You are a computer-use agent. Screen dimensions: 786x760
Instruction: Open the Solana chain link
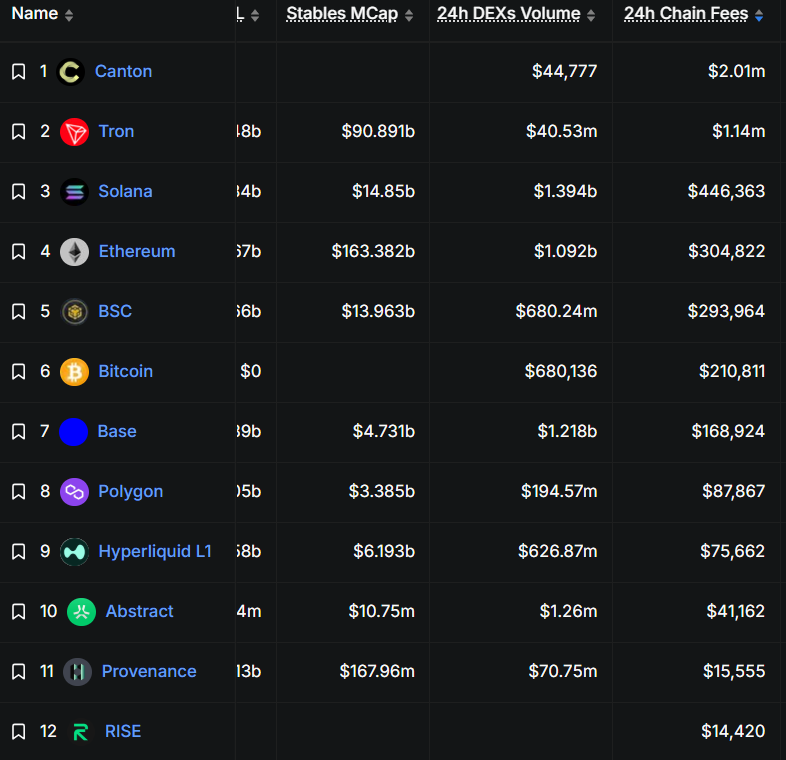[125, 192]
